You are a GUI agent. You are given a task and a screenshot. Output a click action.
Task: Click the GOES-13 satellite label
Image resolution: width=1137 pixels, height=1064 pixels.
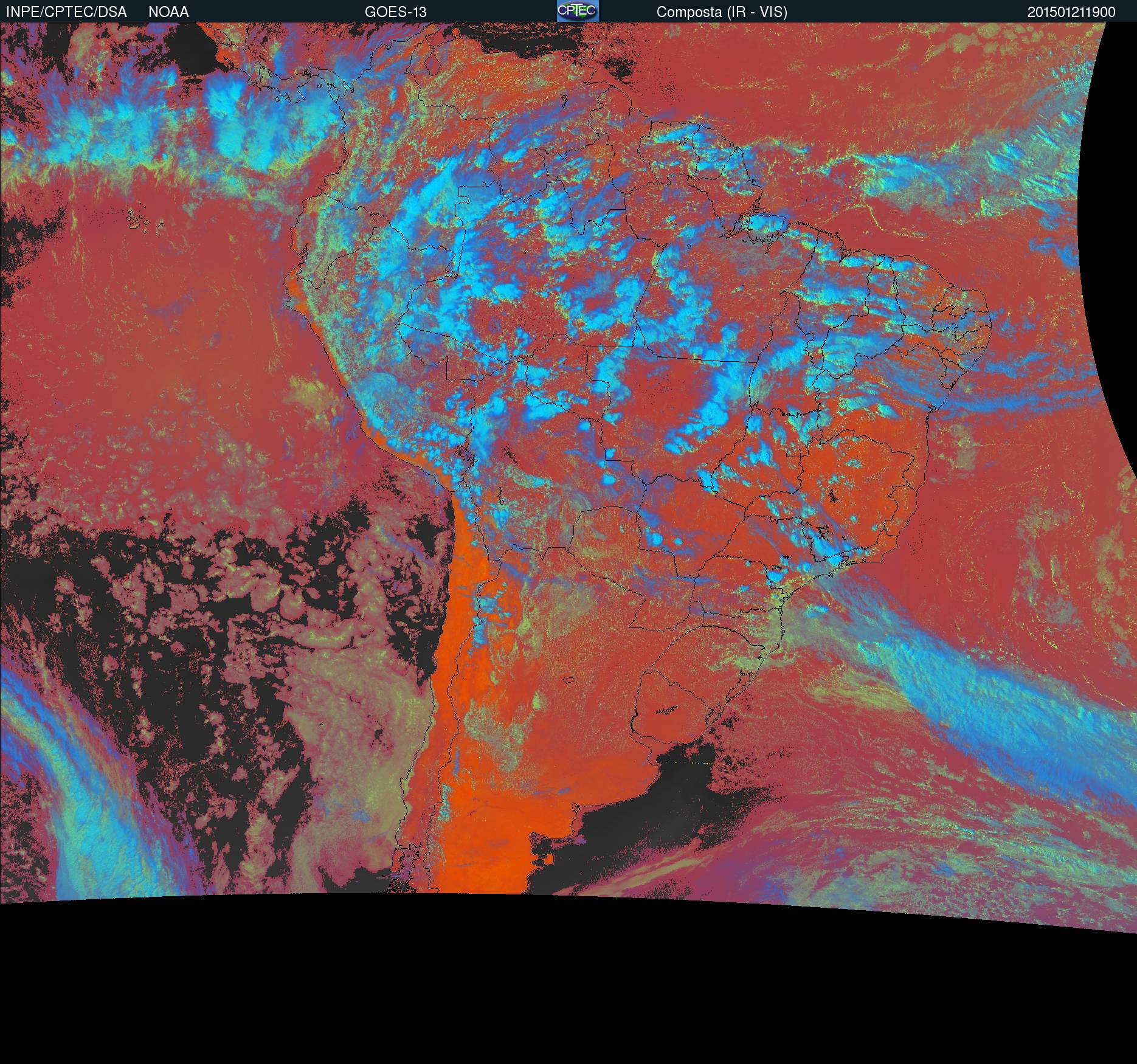click(395, 12)
